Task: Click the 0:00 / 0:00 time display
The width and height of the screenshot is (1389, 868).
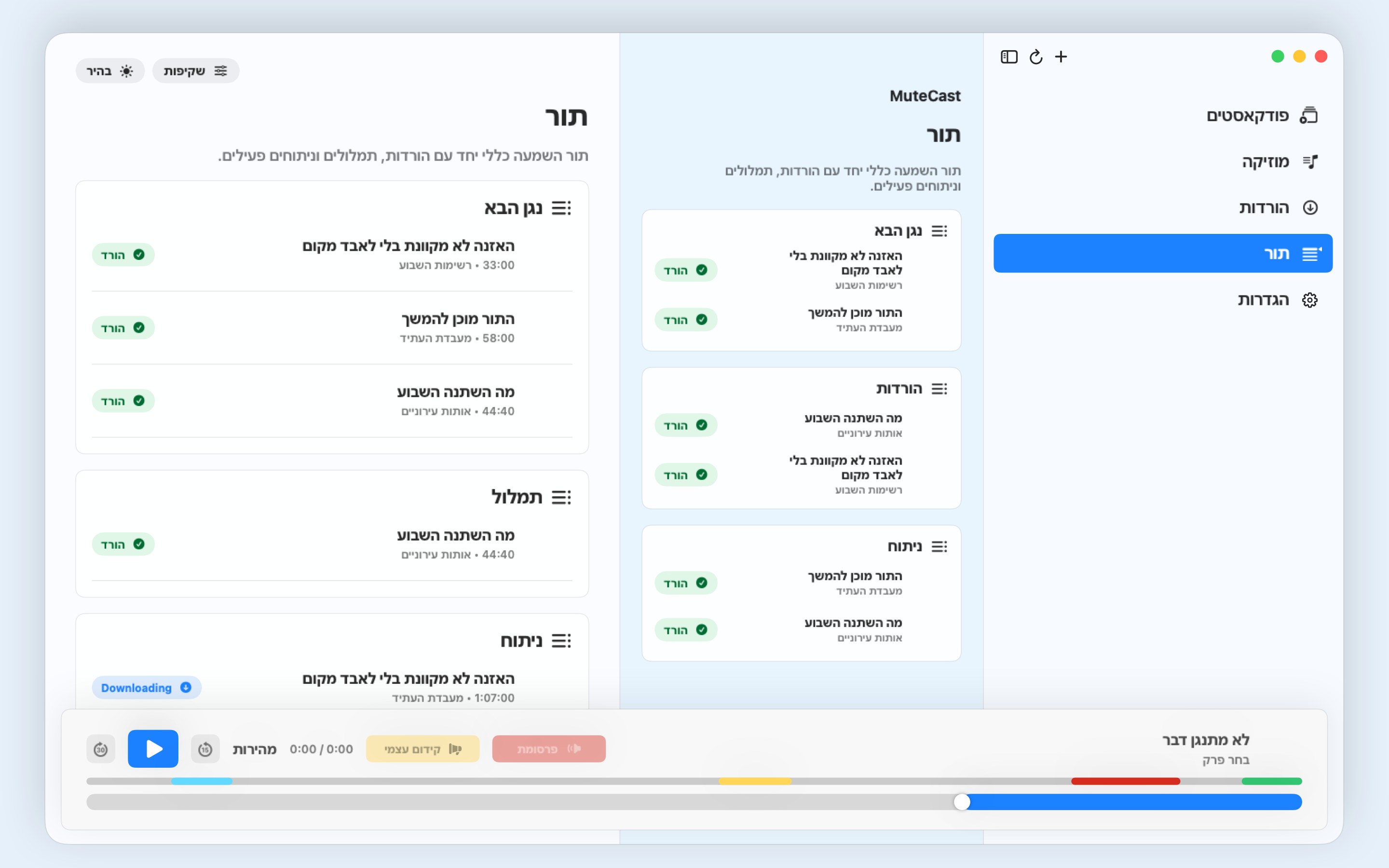Action: [x=321, y=749]
